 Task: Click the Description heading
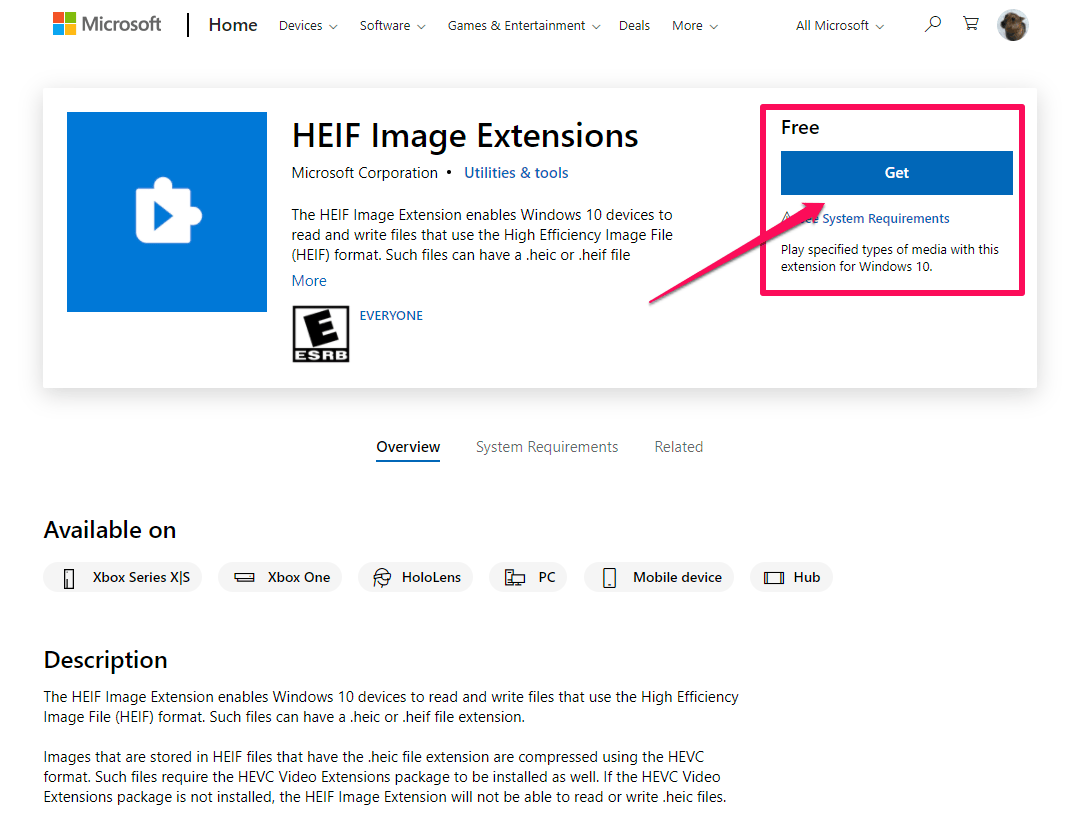pos(106,660)
